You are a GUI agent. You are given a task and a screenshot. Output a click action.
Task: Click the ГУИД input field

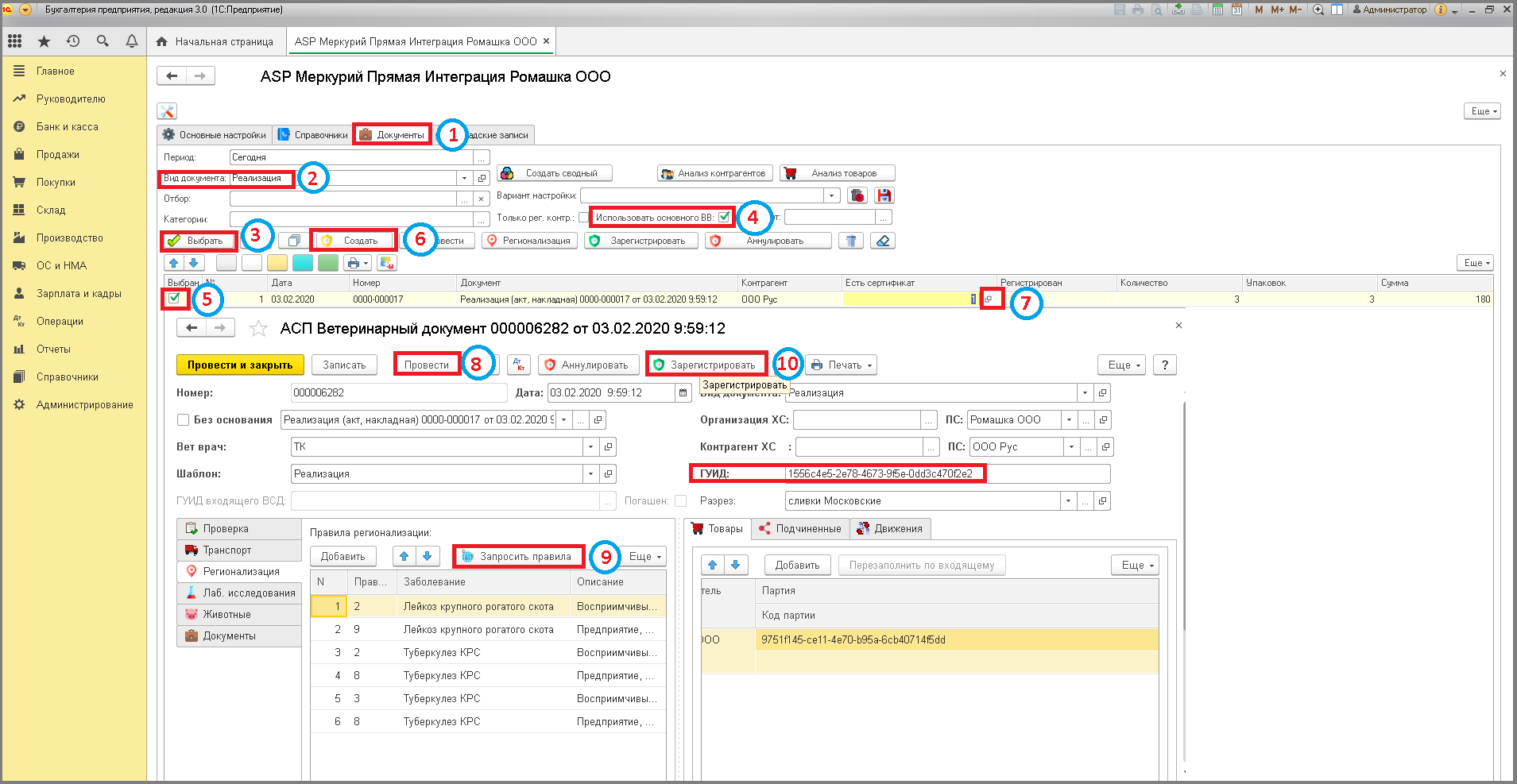click(x=947, y=473)
